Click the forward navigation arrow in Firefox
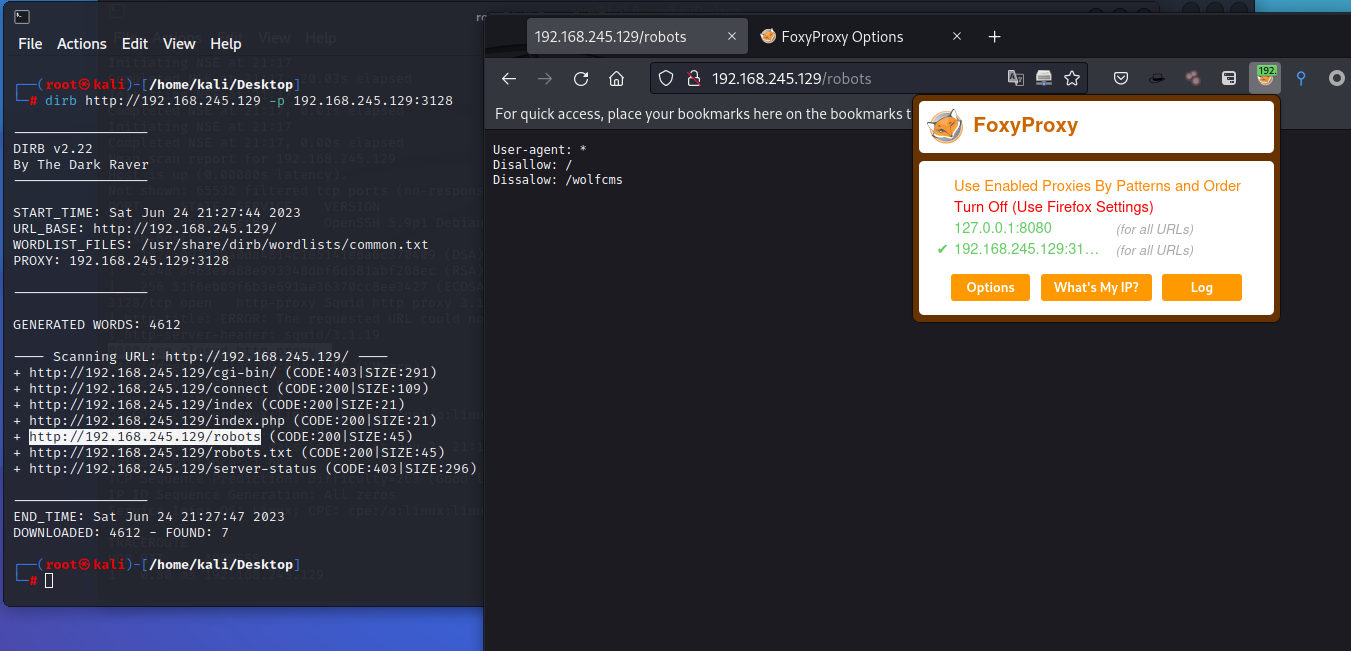 pos(545,78)
